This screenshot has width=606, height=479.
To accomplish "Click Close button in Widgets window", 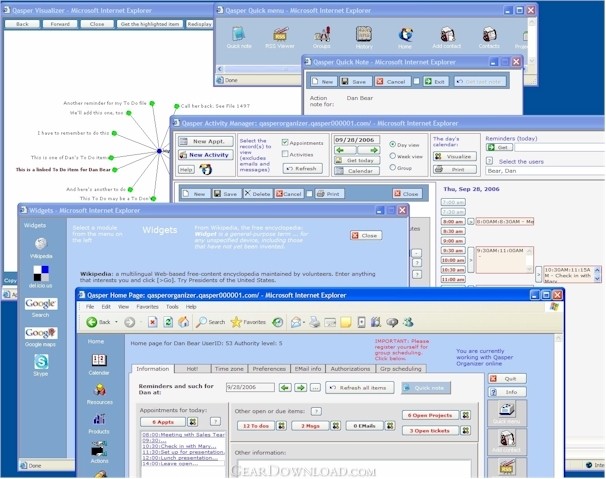I will pos(366,235).
